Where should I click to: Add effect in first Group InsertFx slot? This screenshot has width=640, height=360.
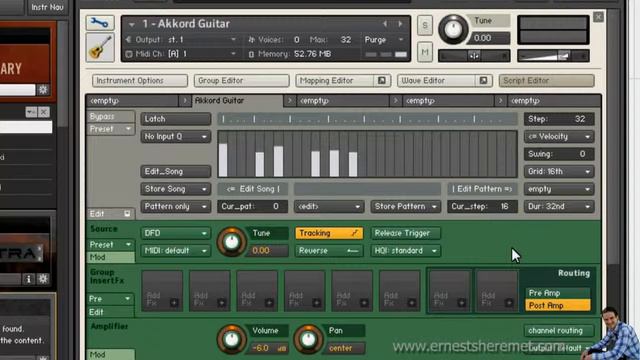[x=162, y=290]
